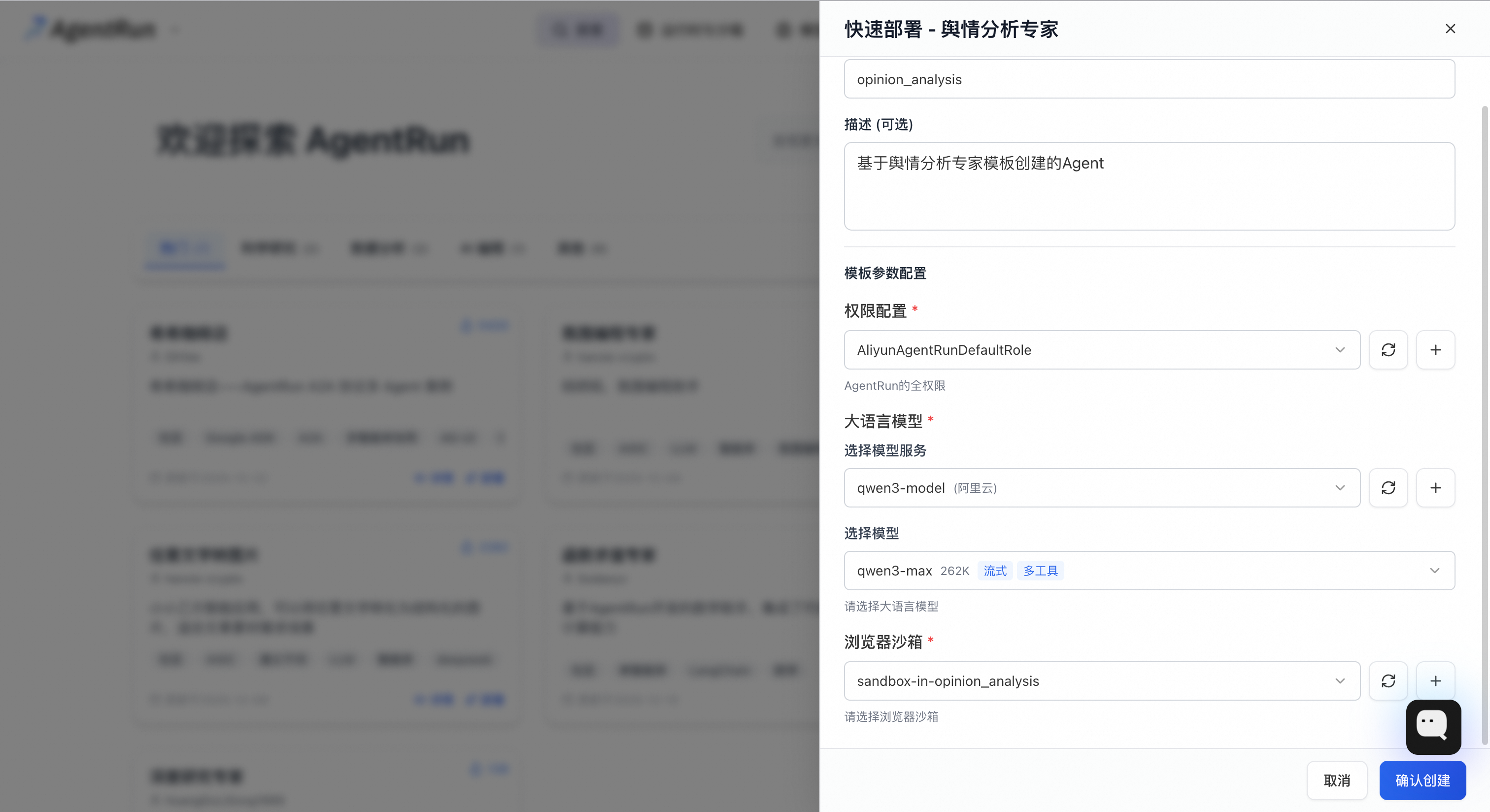Screen dimensions: 1490x812
Task: Refresh the 浏览器沙箱 list
Action: pyautogui.click(x=1388, y=681)
